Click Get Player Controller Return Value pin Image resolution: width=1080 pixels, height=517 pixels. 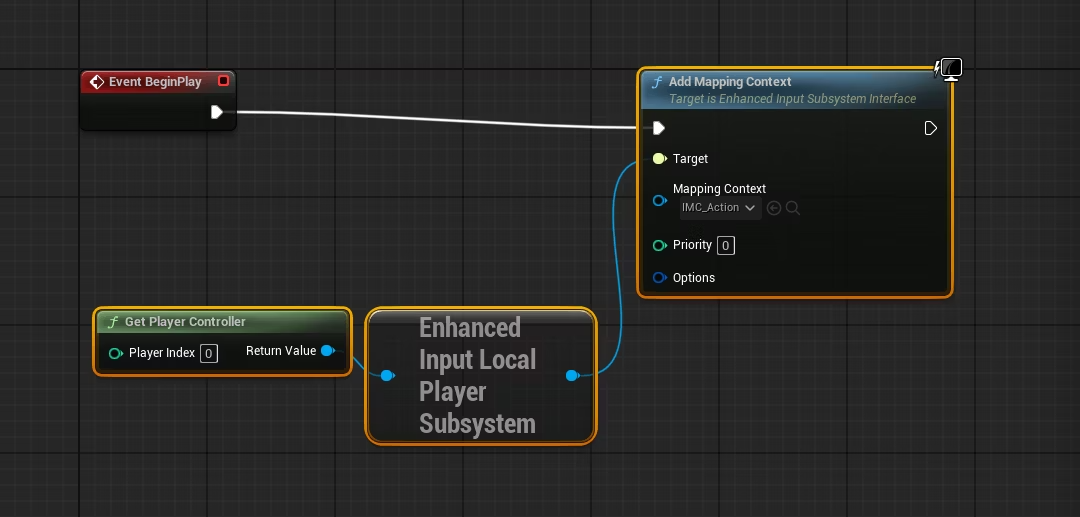[328, 351]
